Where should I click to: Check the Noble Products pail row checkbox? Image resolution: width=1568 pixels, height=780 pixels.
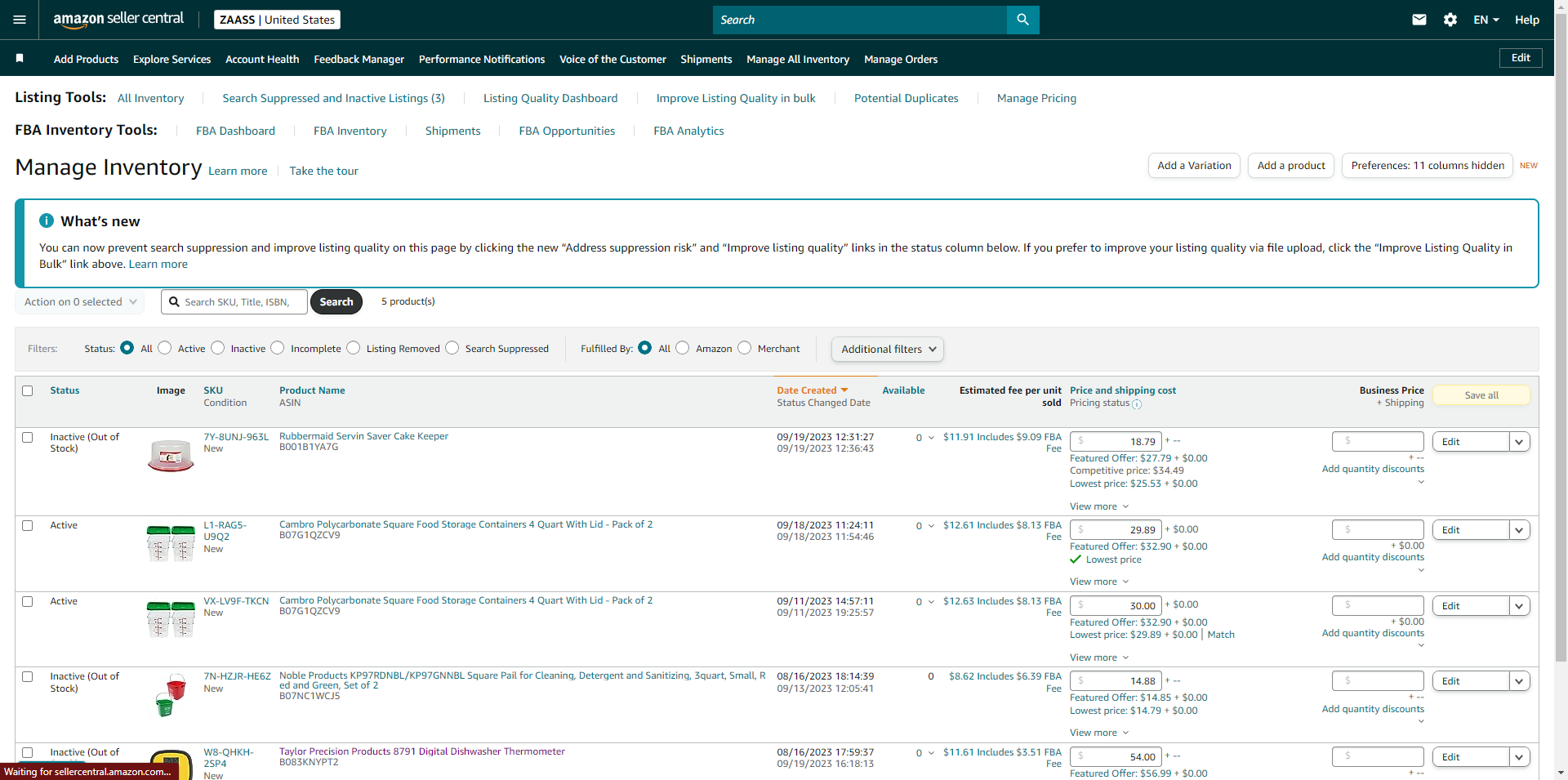pyautogui.click(x=28, y=676)
